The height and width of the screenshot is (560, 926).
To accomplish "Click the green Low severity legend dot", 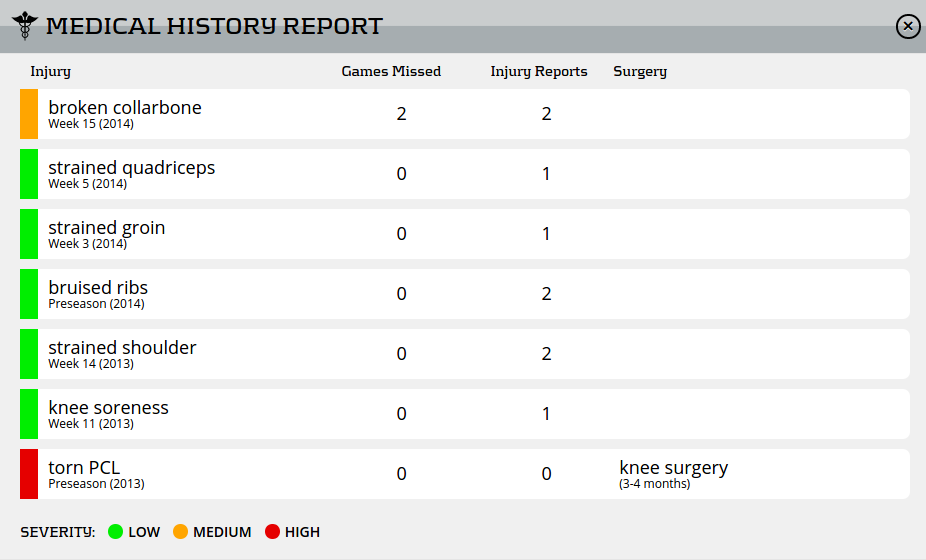I will coord(116,532).
